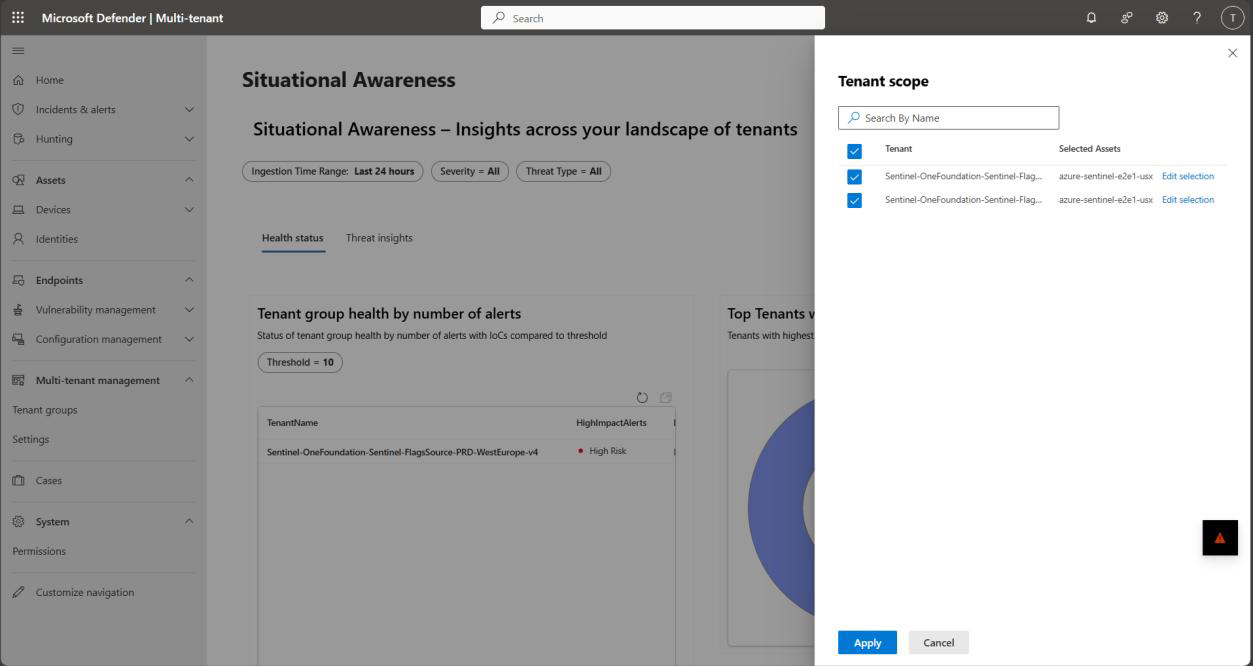Screen dimensions: 1253x666
Task: Expand Incidents & alerts chevron
Action: 189,109
